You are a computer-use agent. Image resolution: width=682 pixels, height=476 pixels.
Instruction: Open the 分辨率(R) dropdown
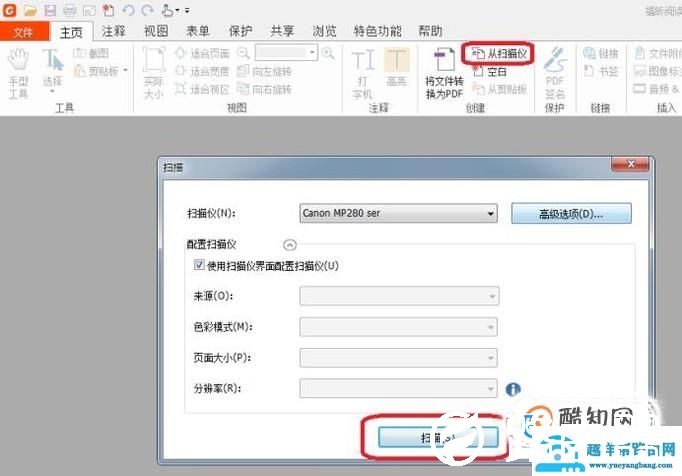398,389
